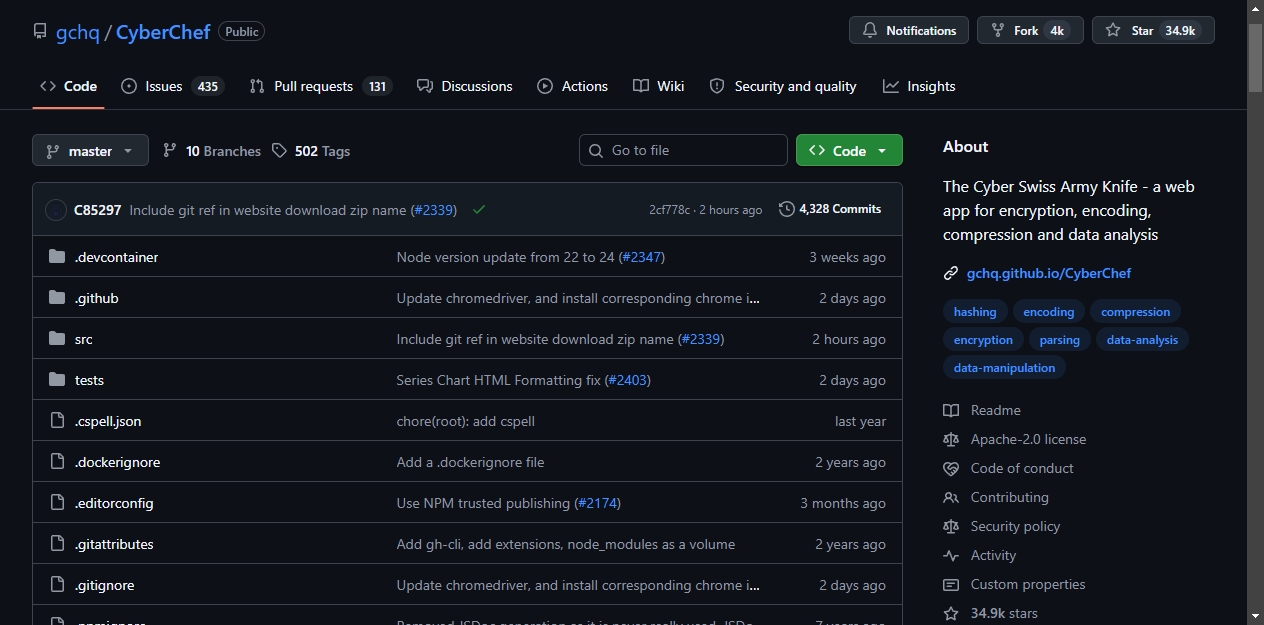1264x625 pixels.
Task: Click the .gitattributes file icon
Action: [57, 544]
